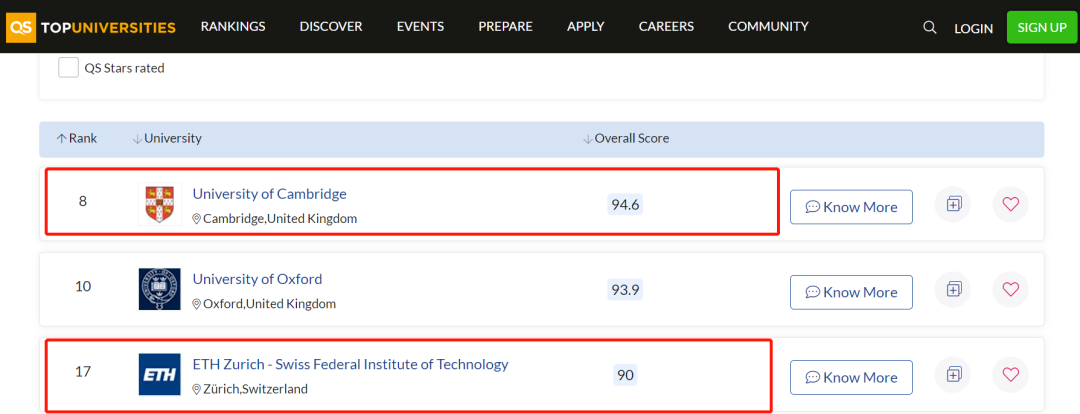Click the green SIGN UP button
This screenshot has width=1080, height=414.
(x=1041, y=28)
